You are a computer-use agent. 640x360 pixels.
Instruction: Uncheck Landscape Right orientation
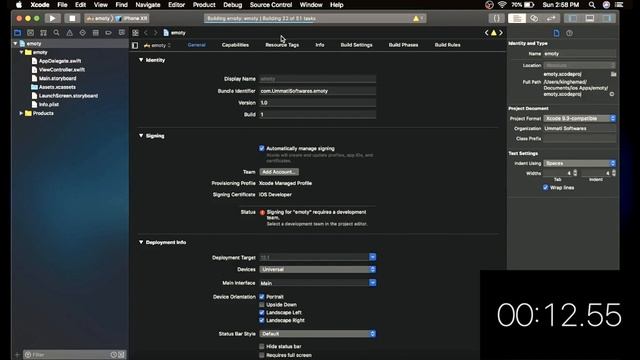262,320
